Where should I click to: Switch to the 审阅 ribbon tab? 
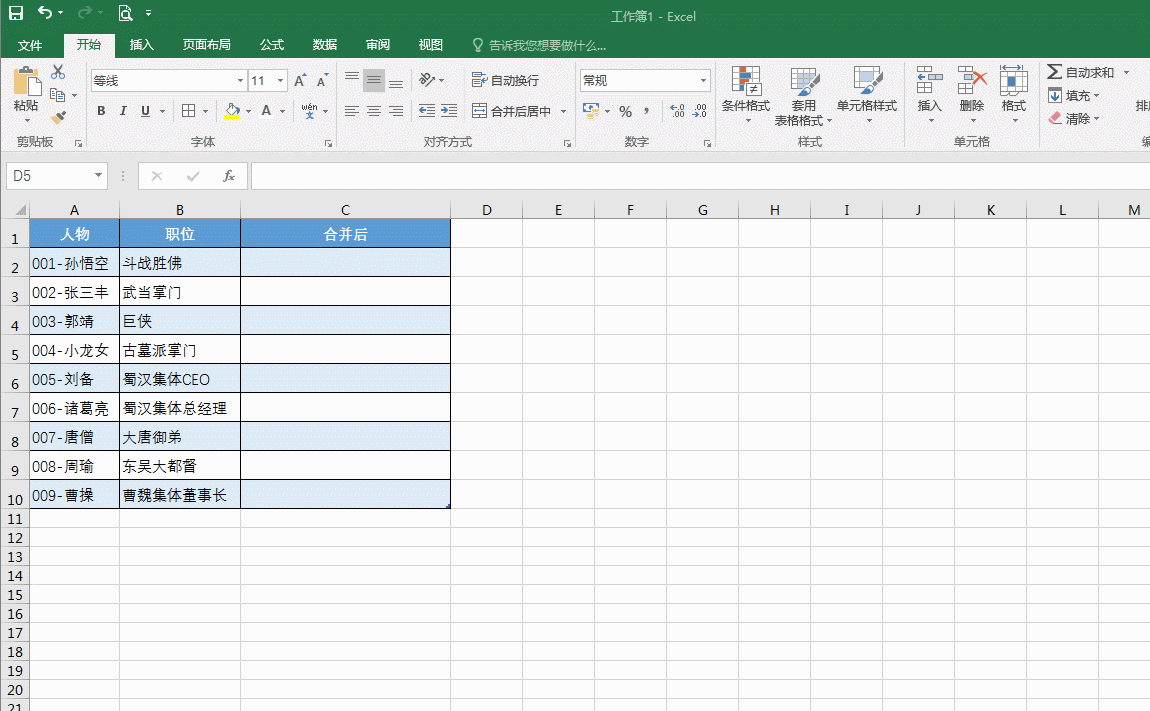[378, 45]
